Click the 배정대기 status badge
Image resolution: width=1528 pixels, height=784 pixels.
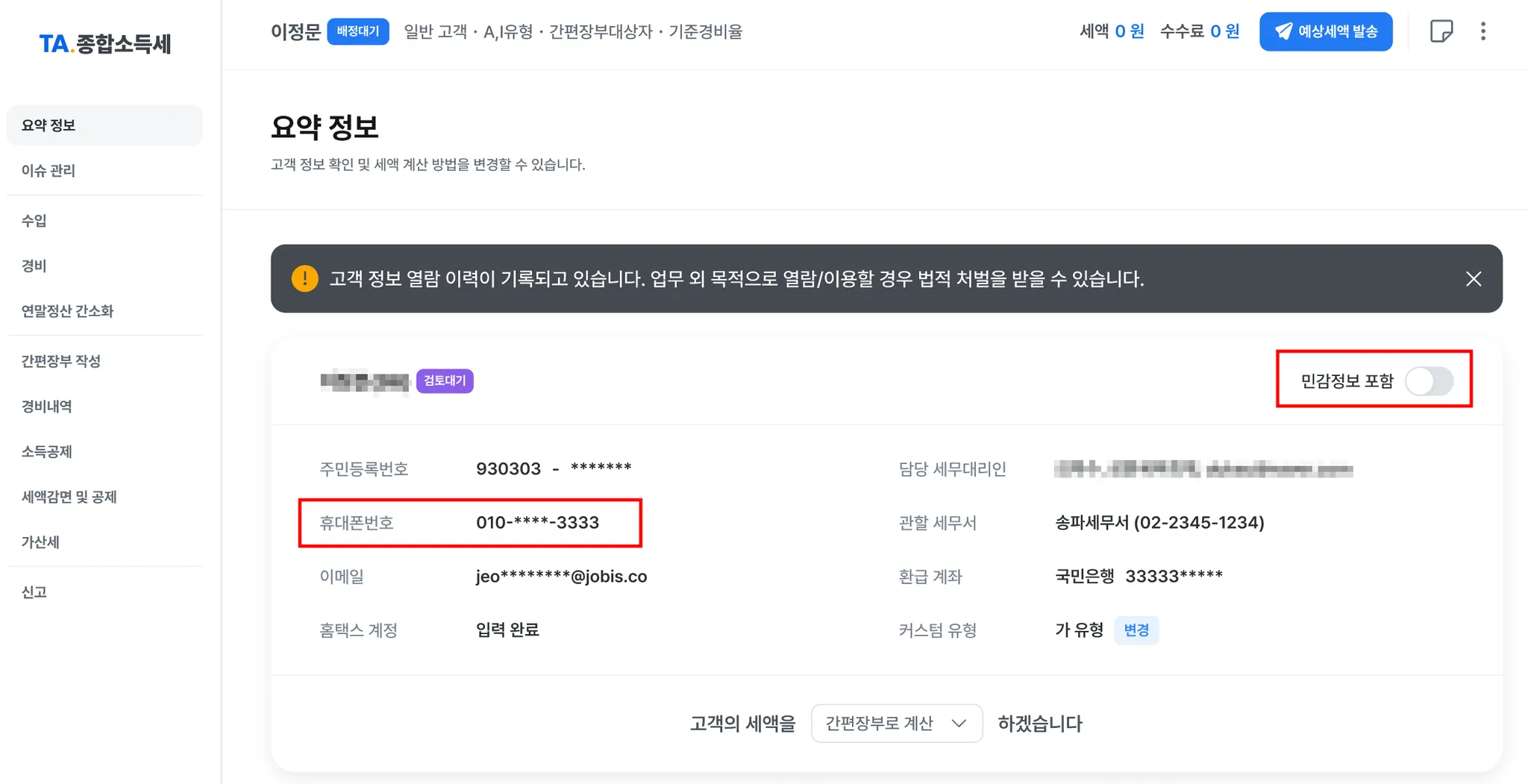[358, 31]
